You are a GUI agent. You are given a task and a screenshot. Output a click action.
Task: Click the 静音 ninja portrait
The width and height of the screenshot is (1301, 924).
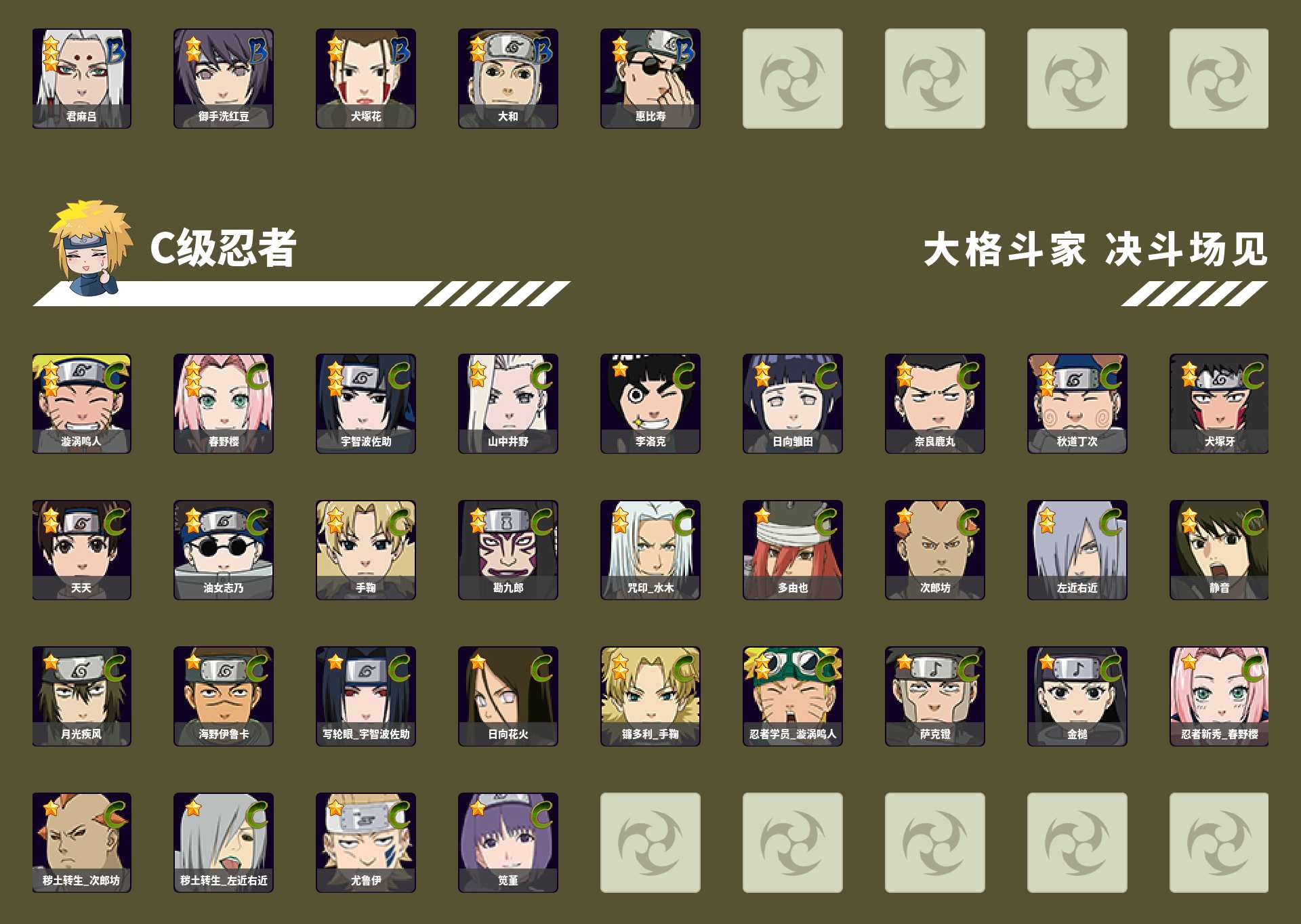(x=1220, y=550)
